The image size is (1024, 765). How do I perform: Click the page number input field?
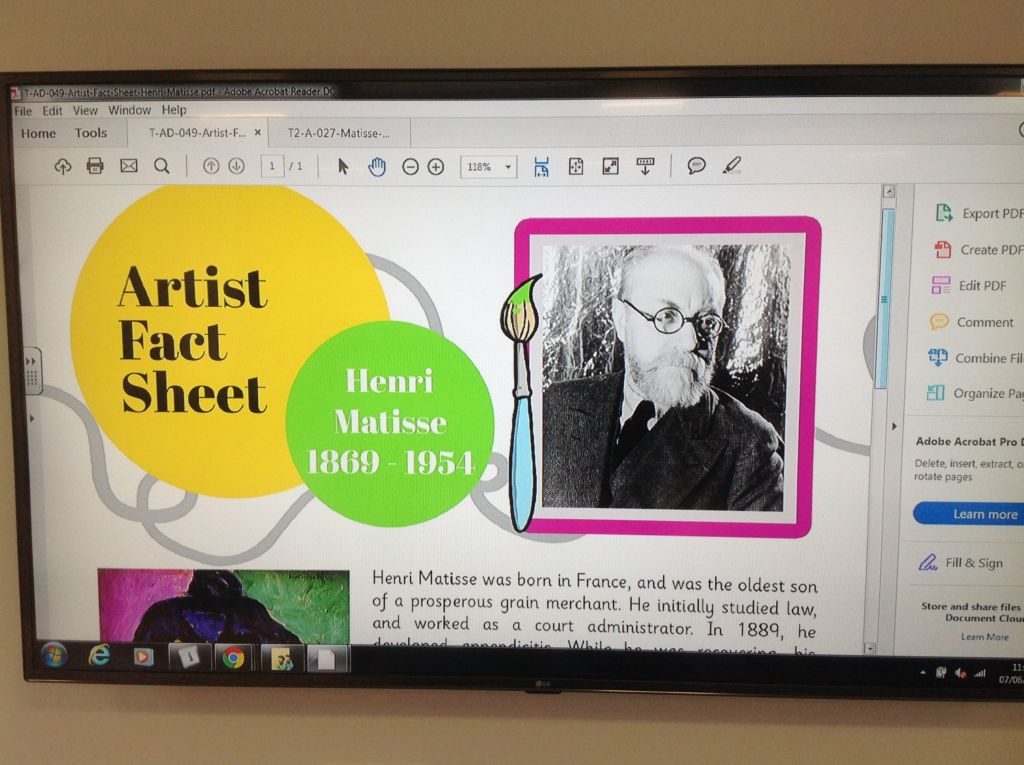[272, 167]
